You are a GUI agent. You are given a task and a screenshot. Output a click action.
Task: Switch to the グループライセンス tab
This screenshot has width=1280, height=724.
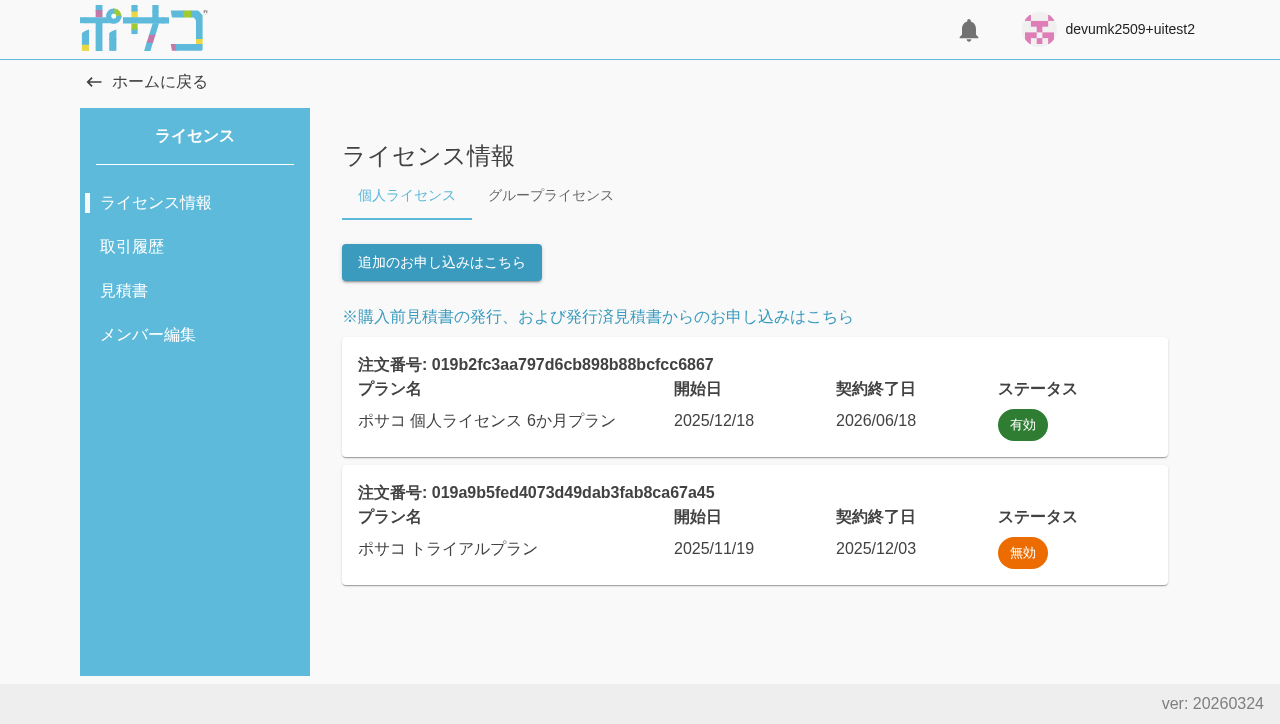[x=551, y=196]
